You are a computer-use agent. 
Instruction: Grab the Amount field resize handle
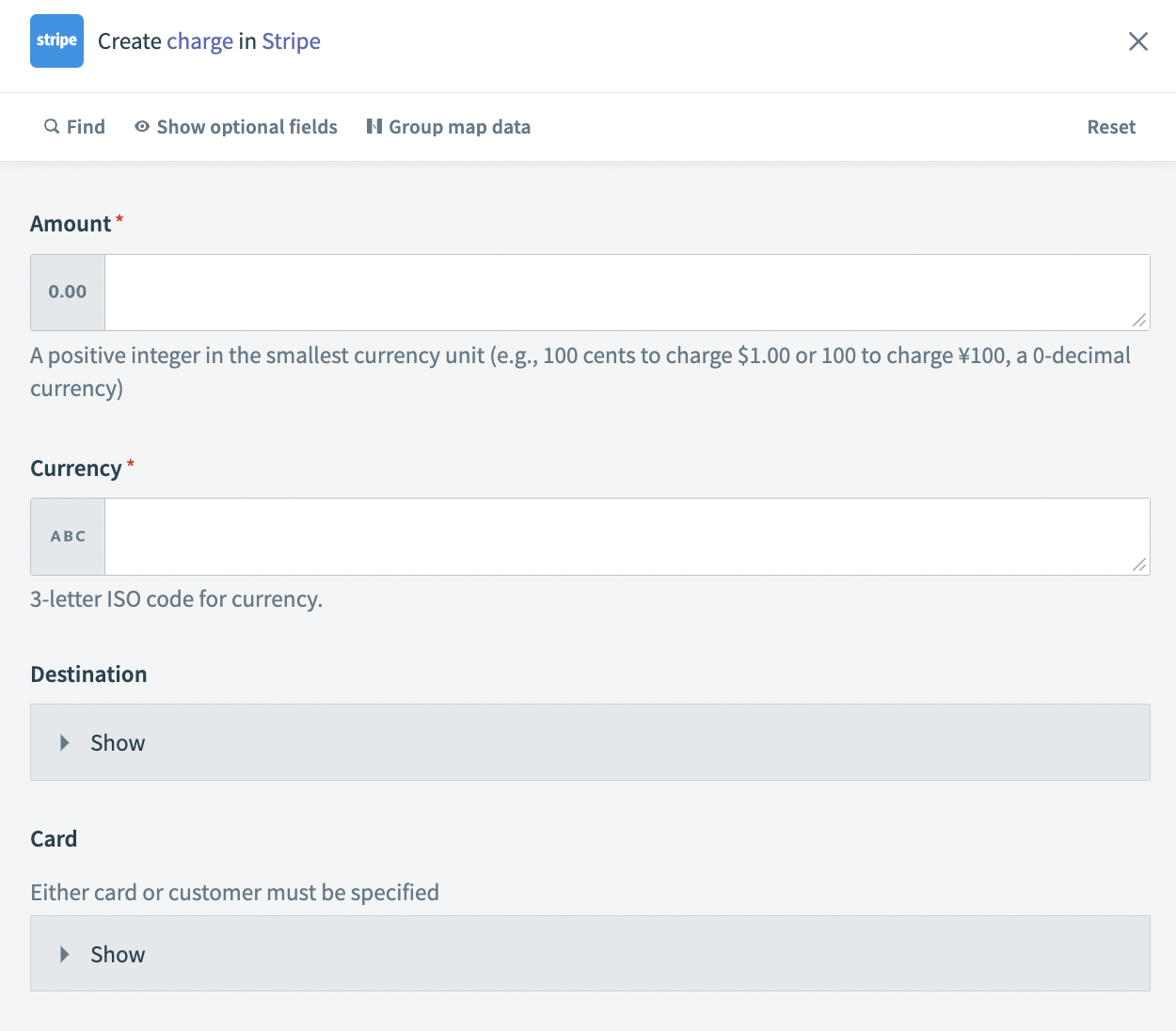[1139, 321]
